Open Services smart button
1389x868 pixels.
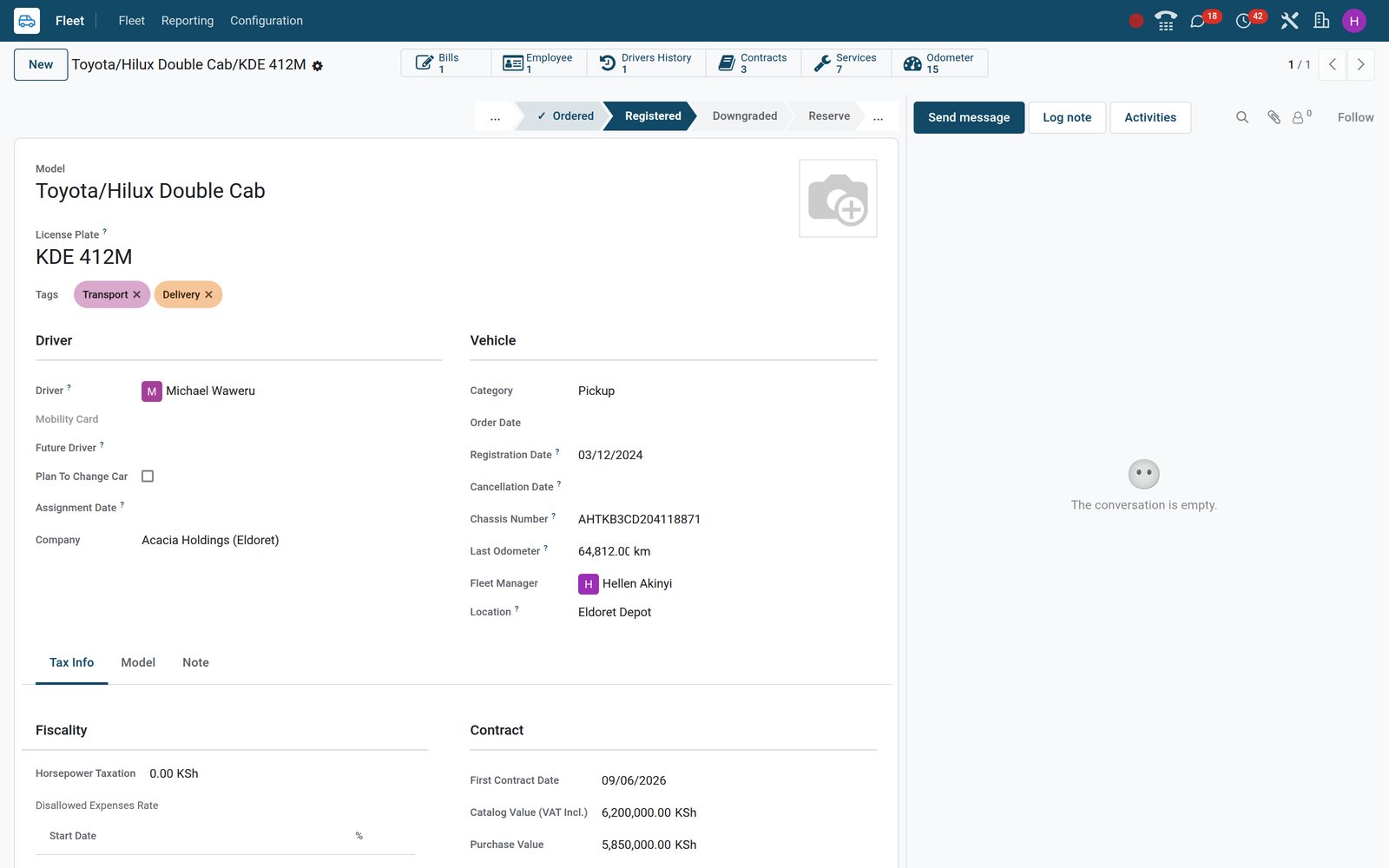846,63
